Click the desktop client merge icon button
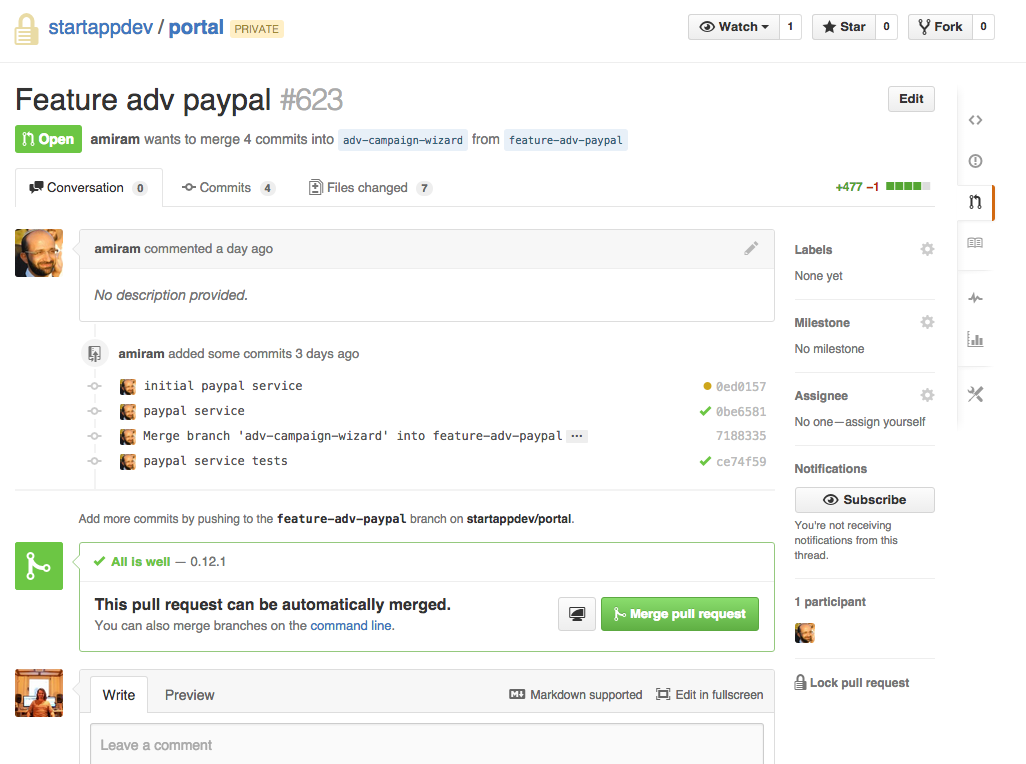The image size is (1026, 764). pyautogui.click(x=577, y=614)
